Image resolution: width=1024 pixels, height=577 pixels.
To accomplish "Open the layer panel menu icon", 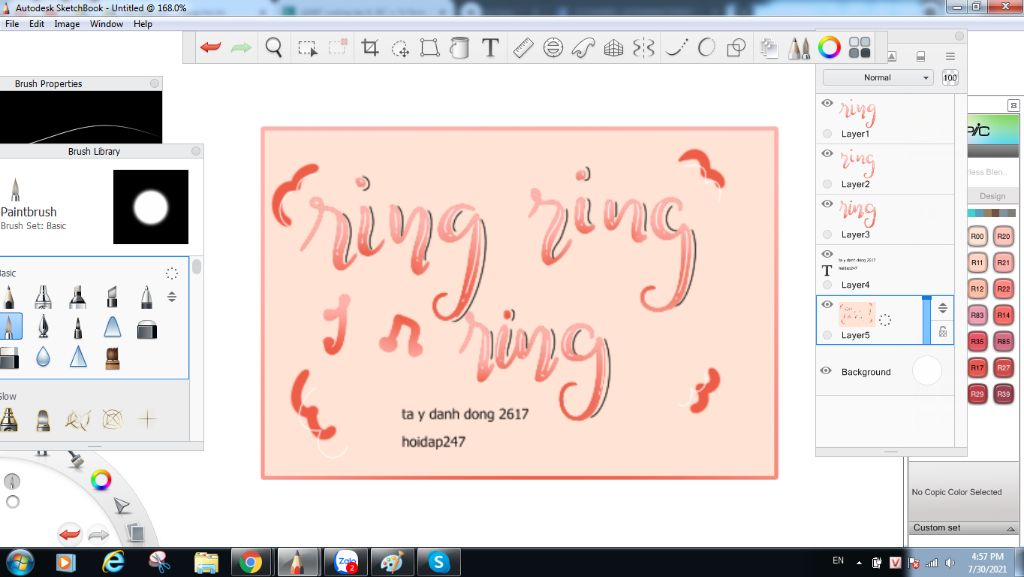I will pos(950,56).
